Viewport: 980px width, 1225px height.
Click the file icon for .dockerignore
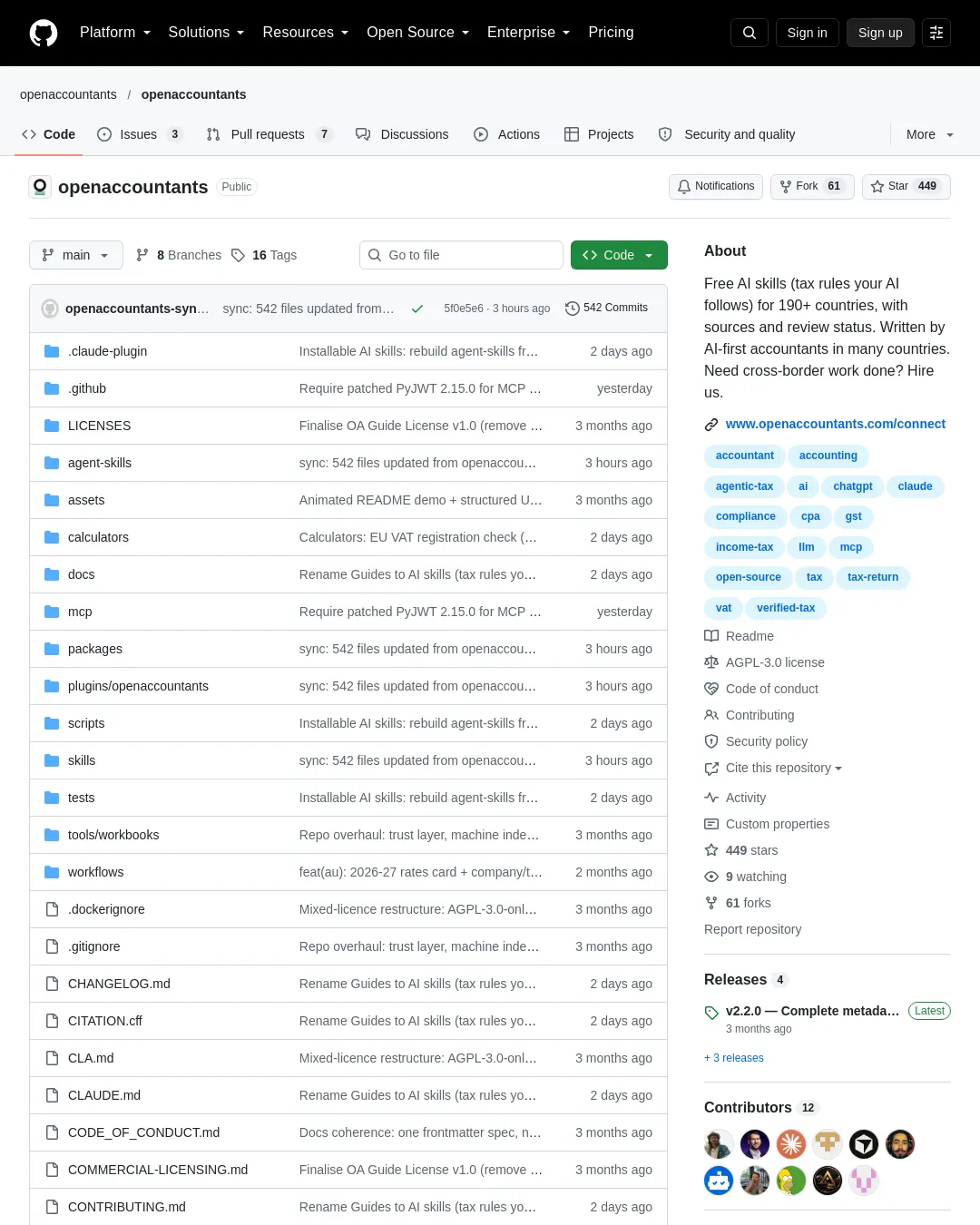52,909
